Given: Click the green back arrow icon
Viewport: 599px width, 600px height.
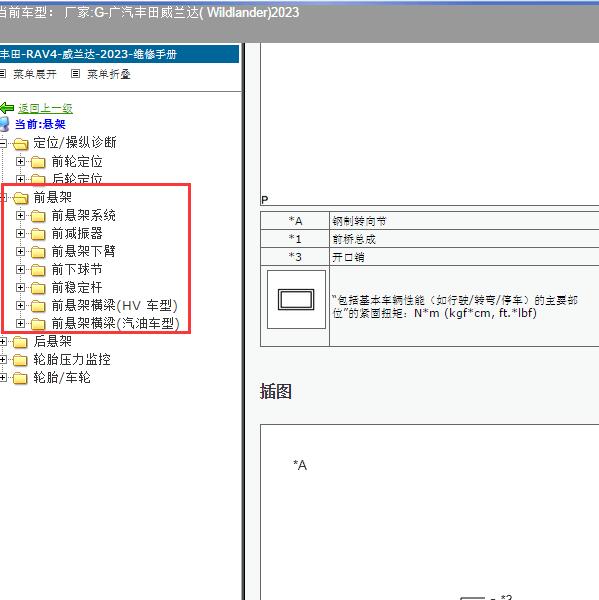Looking at the screenshot, I should pos(7,108).
